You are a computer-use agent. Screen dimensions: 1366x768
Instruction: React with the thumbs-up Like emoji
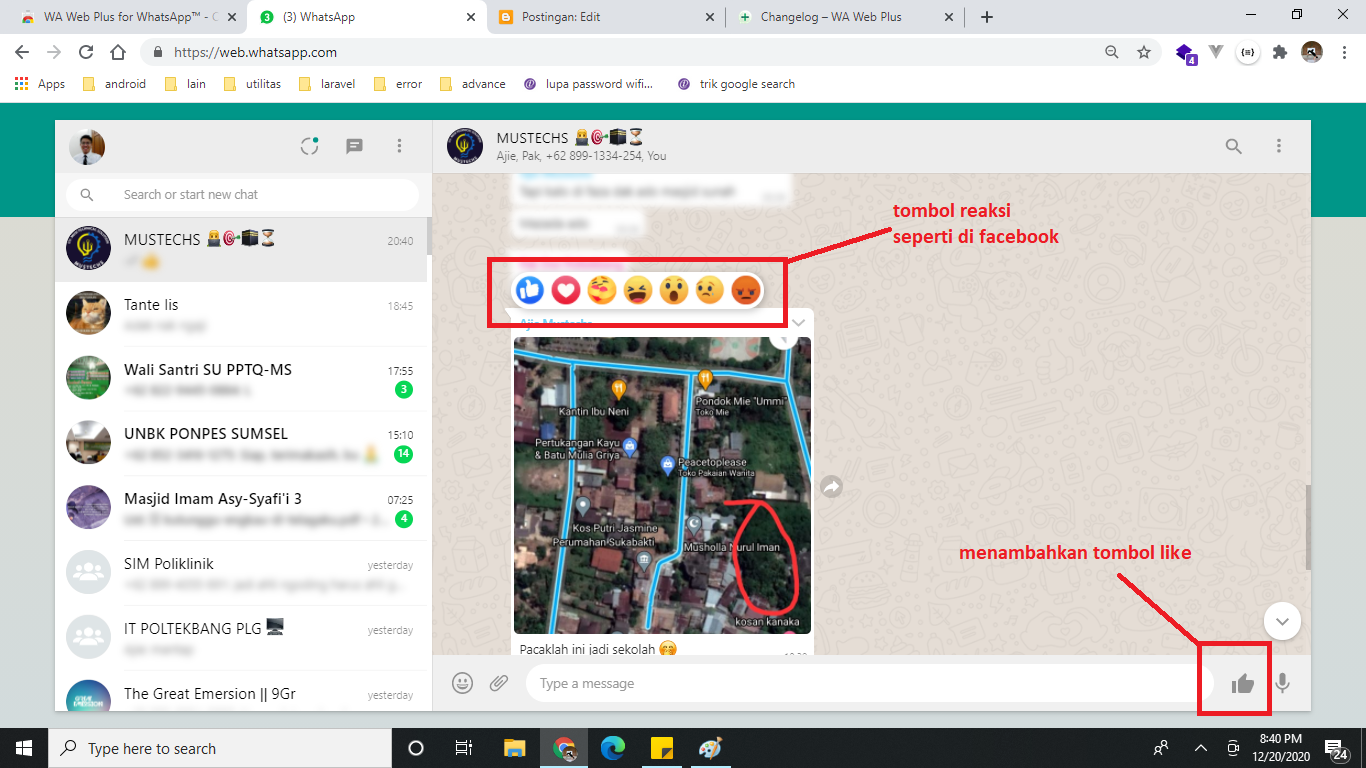tap(531, 290)
